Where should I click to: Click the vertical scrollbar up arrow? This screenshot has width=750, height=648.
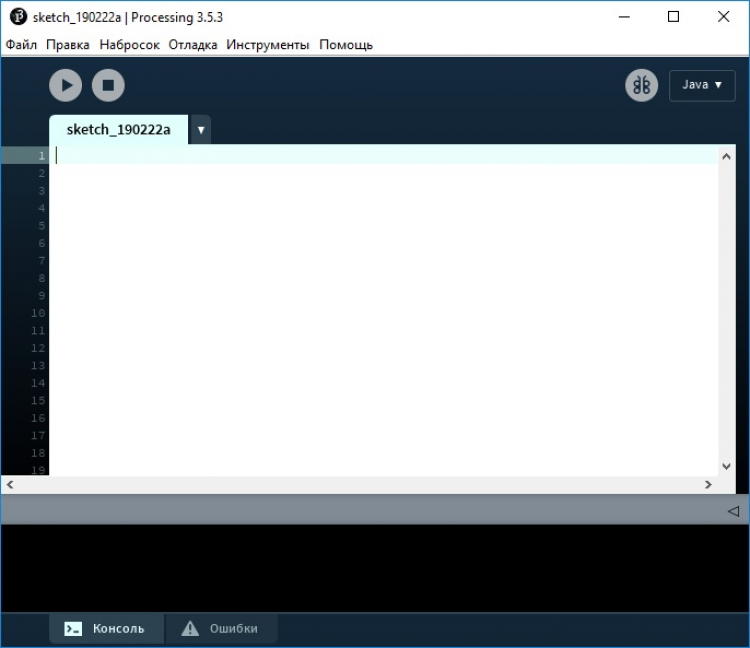726,156
